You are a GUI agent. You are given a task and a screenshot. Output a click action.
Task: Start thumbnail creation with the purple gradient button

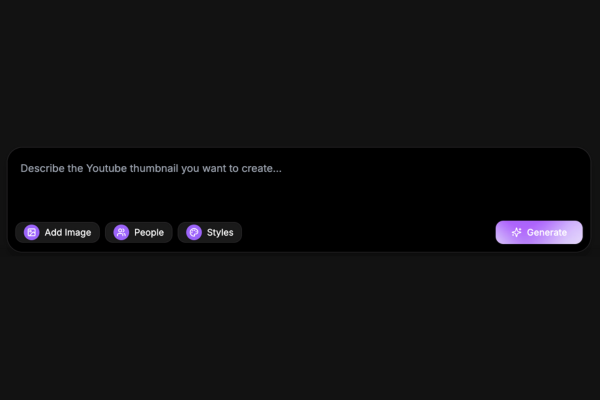[539, 232]
